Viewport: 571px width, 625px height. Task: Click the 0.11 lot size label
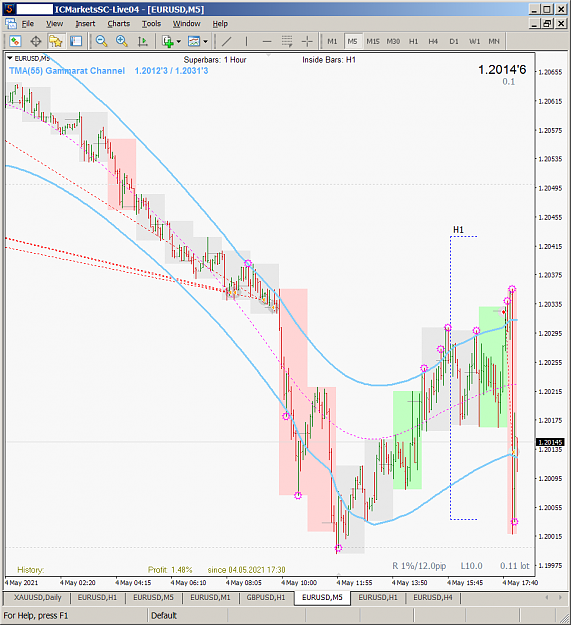click(x=515, y=566)
